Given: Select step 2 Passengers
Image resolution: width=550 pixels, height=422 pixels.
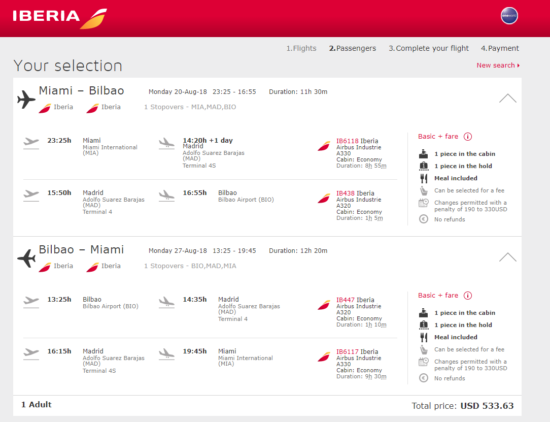Looking at the screenshot, I should [352, 48].
